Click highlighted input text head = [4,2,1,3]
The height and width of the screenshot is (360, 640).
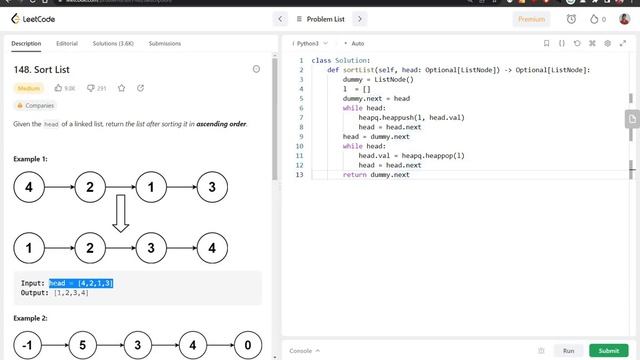coord(81,283)
